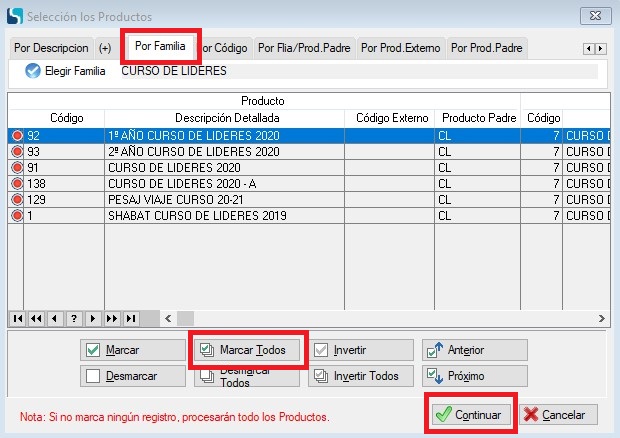
Task: Toggle red marker for product 92
Action: click(17, 136)
